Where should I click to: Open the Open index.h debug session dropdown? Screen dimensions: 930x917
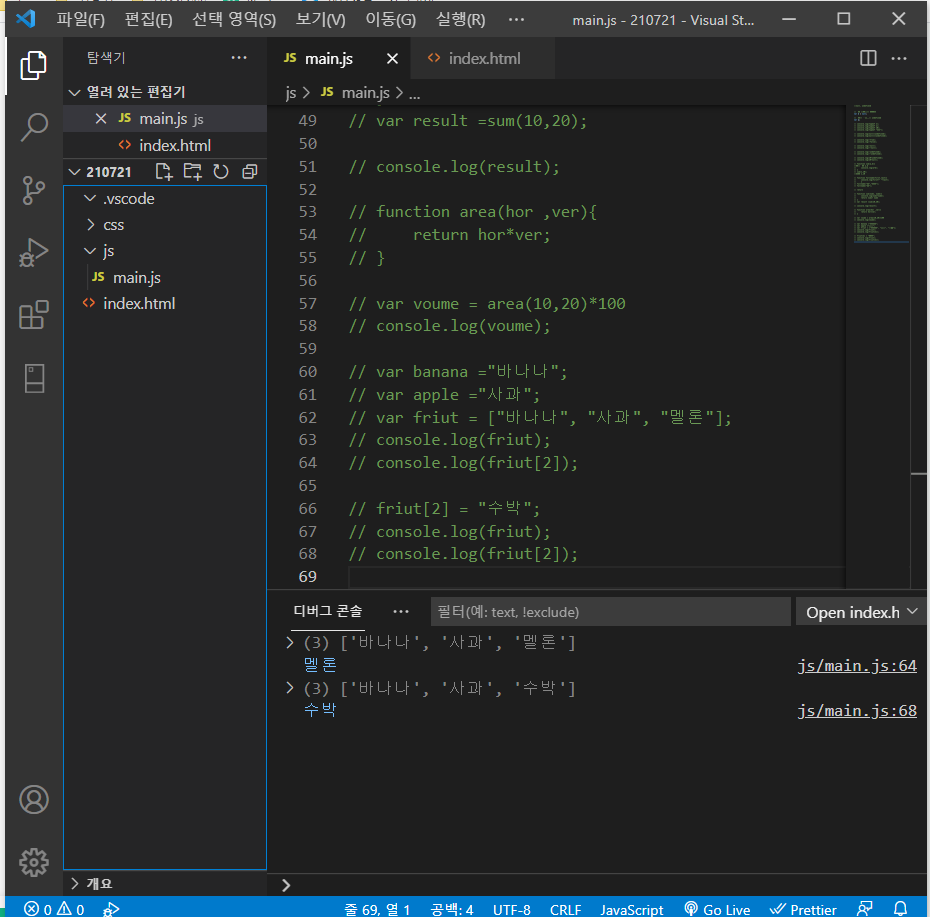[861, 612]
